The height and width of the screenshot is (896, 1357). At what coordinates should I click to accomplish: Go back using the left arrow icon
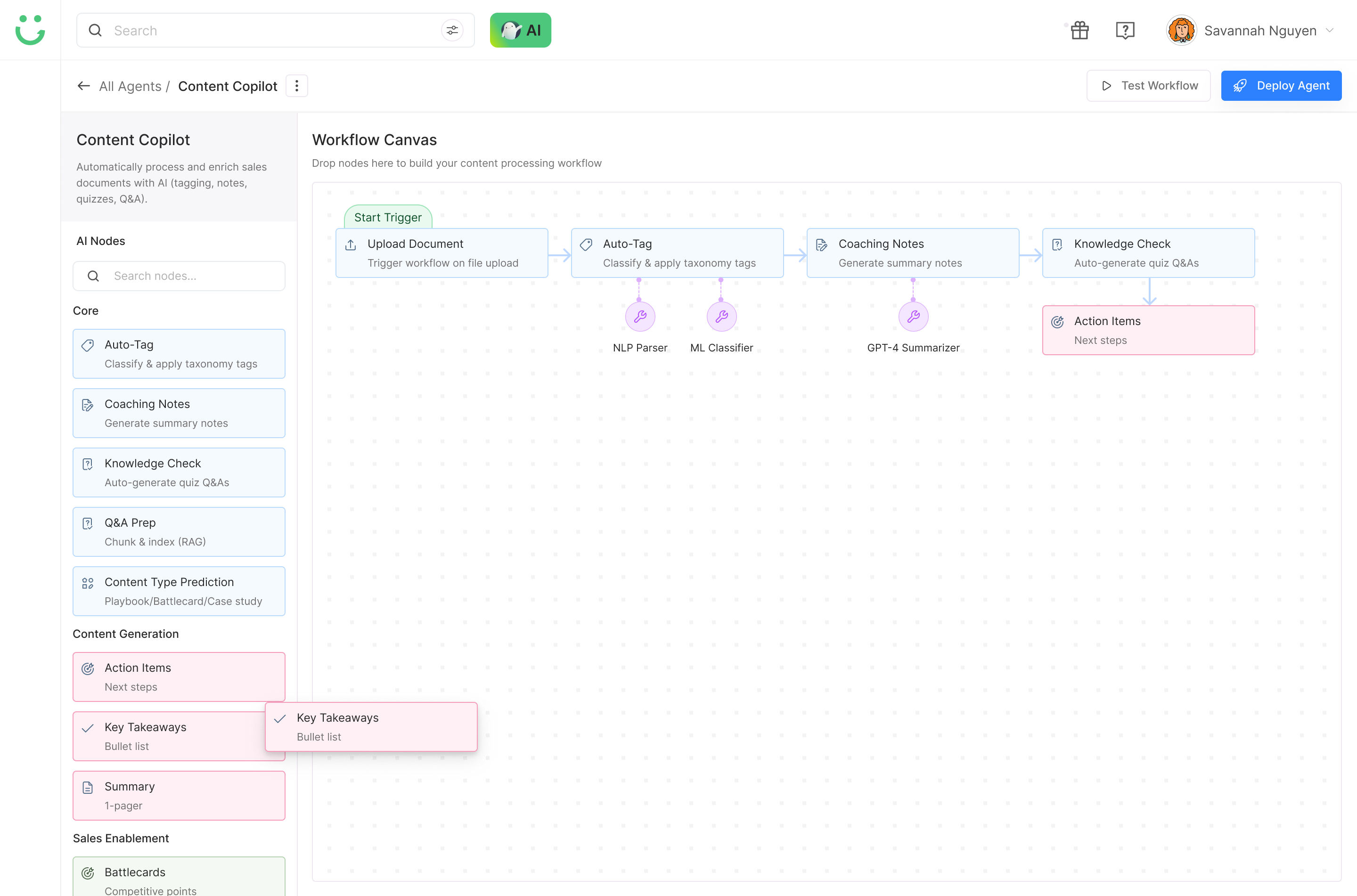[83, 86]
